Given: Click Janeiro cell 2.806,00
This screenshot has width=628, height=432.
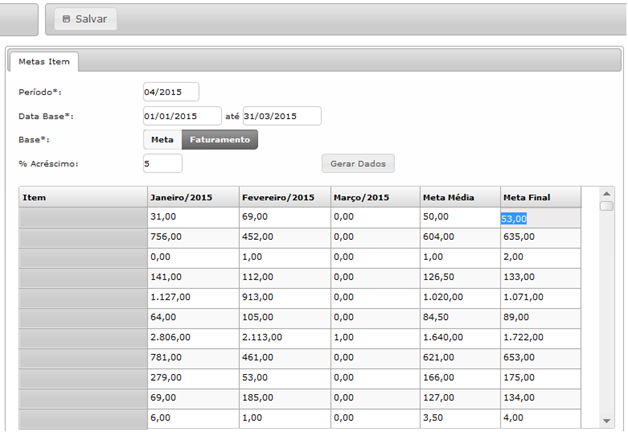Looking at the screenshot, I should click(x=193, y=337).
